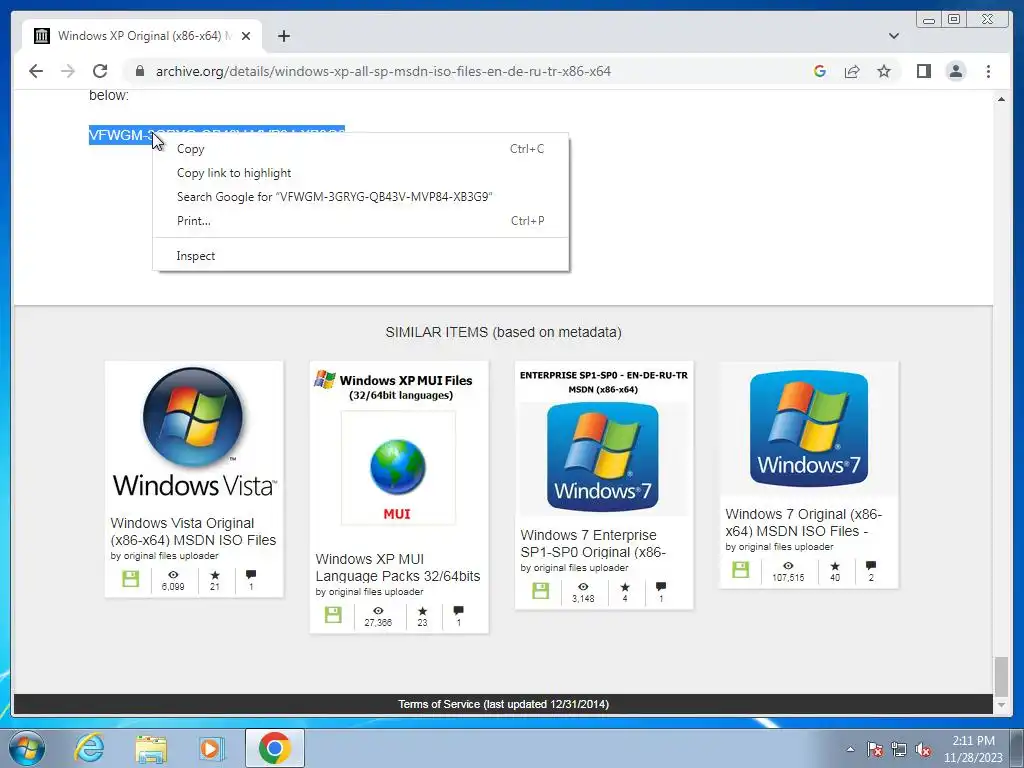Select the Windows XP Original tab
Image resolution: width=1024 pixels, height=768 pixels.
[x=142, y=36]
